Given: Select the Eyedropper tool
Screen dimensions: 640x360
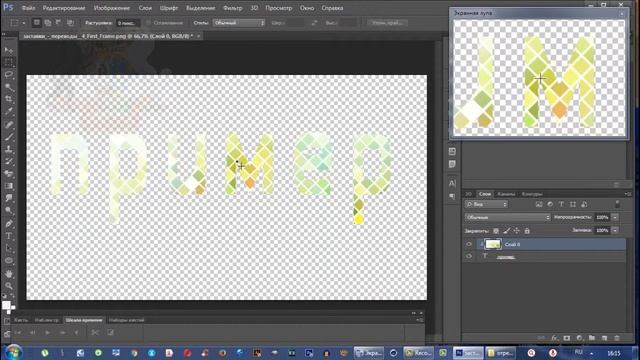Looking at the screenshot, I should pos(9,111).
